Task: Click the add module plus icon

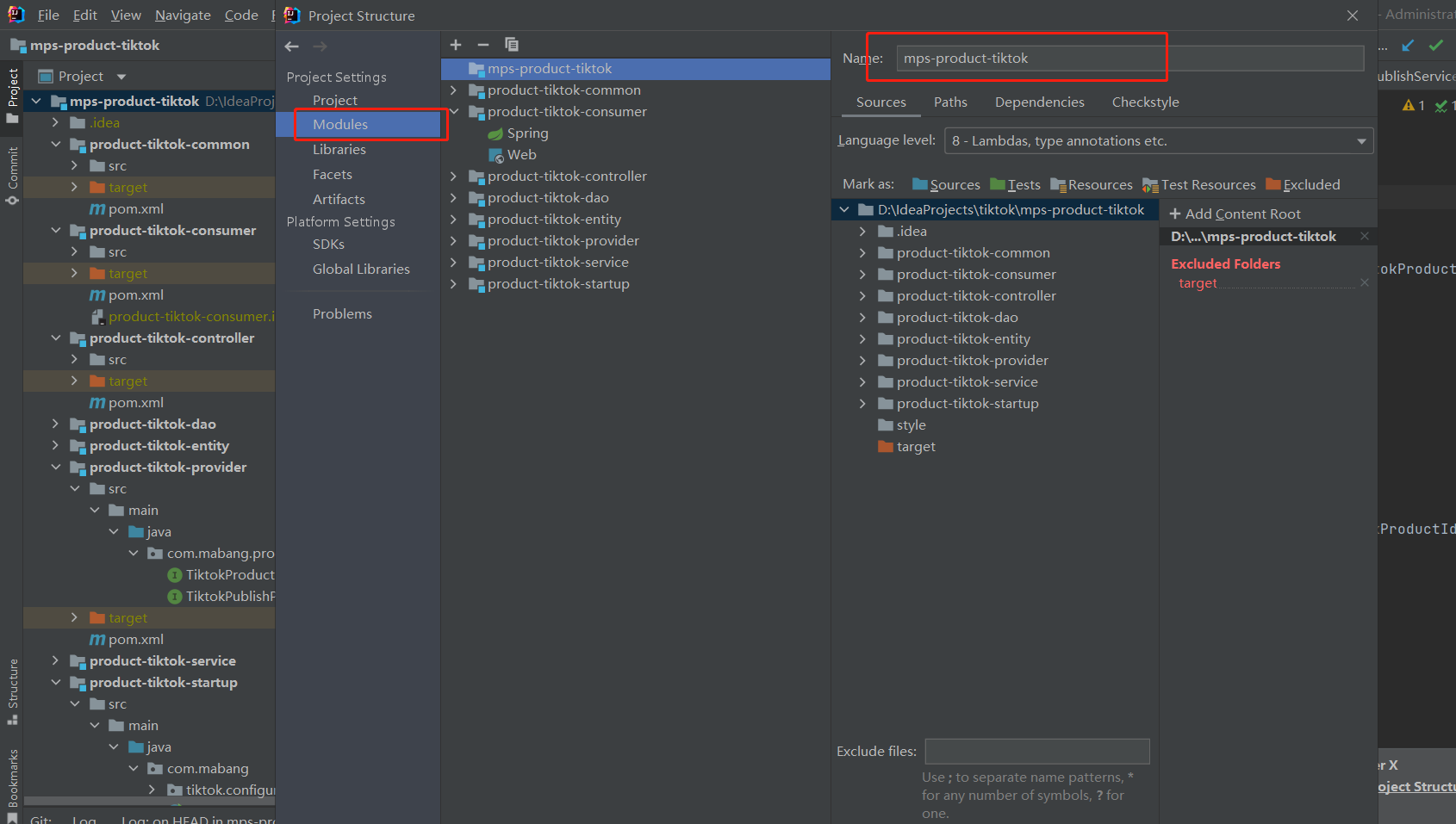Action: pos(456,45)
